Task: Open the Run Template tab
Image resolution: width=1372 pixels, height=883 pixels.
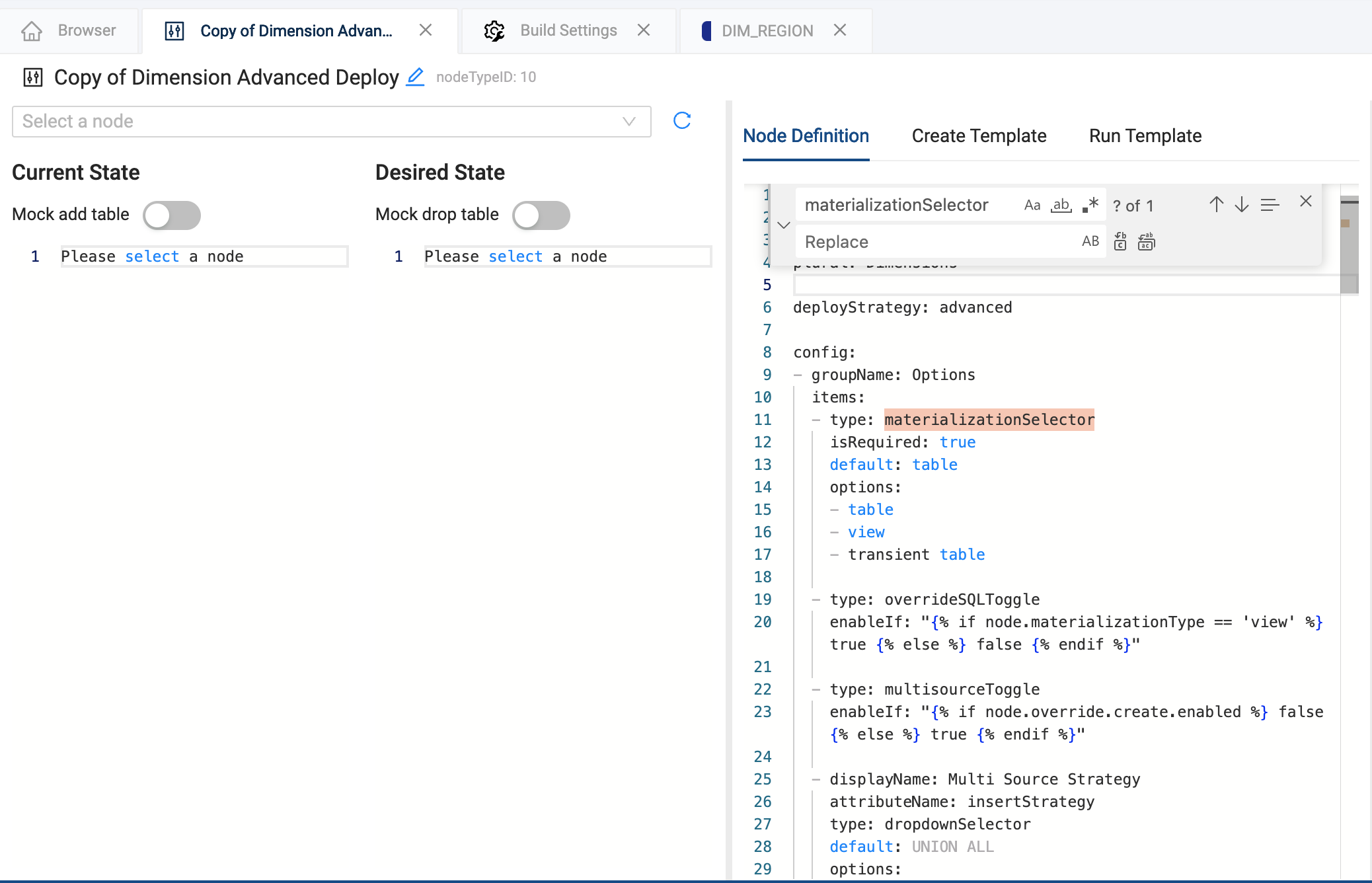Action: point(1145,136)
